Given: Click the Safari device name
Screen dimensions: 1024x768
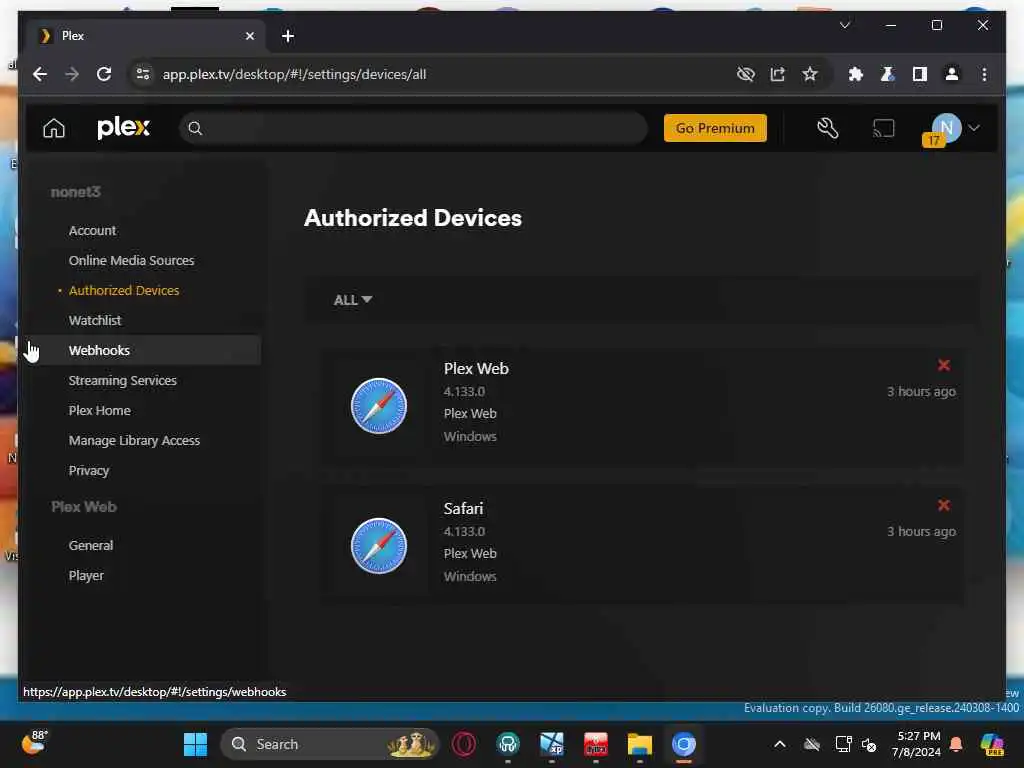Looking at the screenshot, I should 463,508.
